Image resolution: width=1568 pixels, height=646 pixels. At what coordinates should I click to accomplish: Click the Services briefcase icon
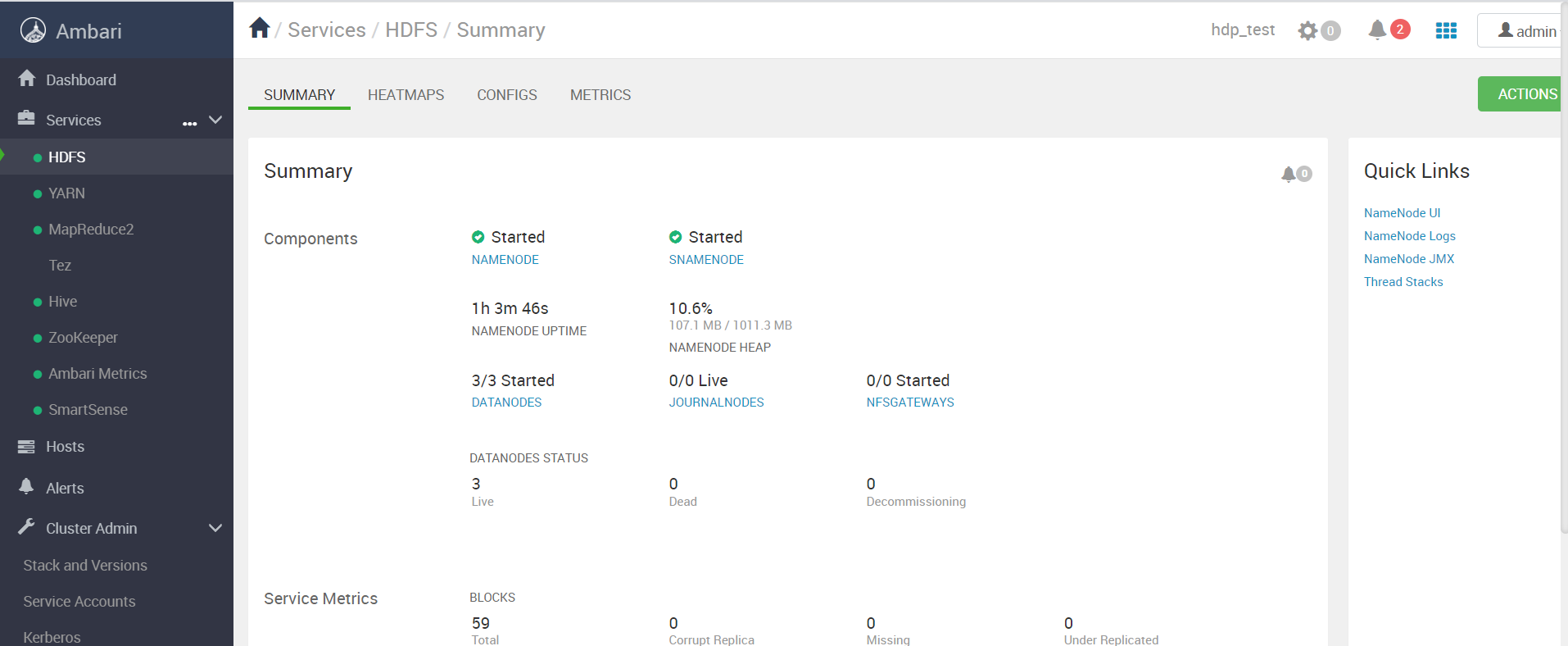point(26,117)
